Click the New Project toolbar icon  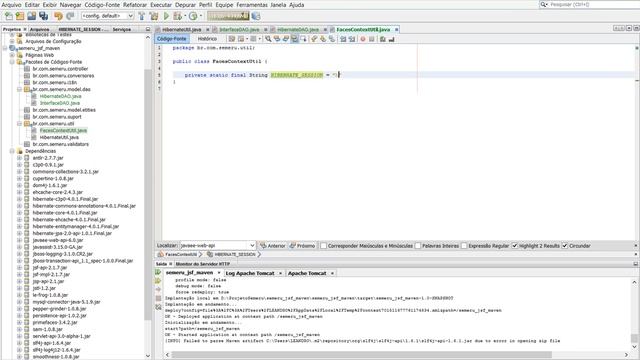pos(20,16)
